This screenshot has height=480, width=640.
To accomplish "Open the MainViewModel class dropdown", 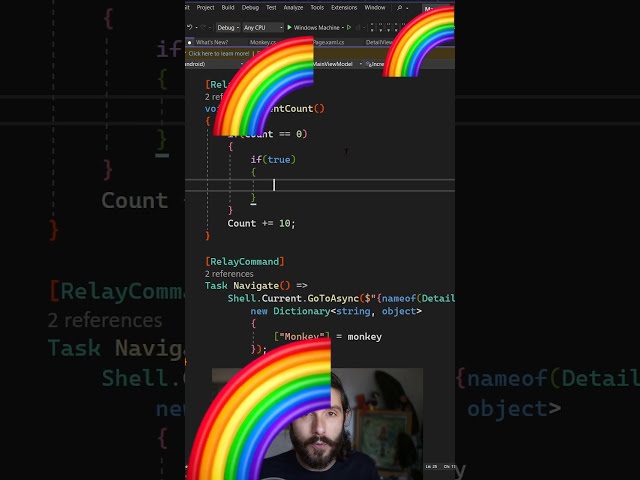I will (338, 64).
